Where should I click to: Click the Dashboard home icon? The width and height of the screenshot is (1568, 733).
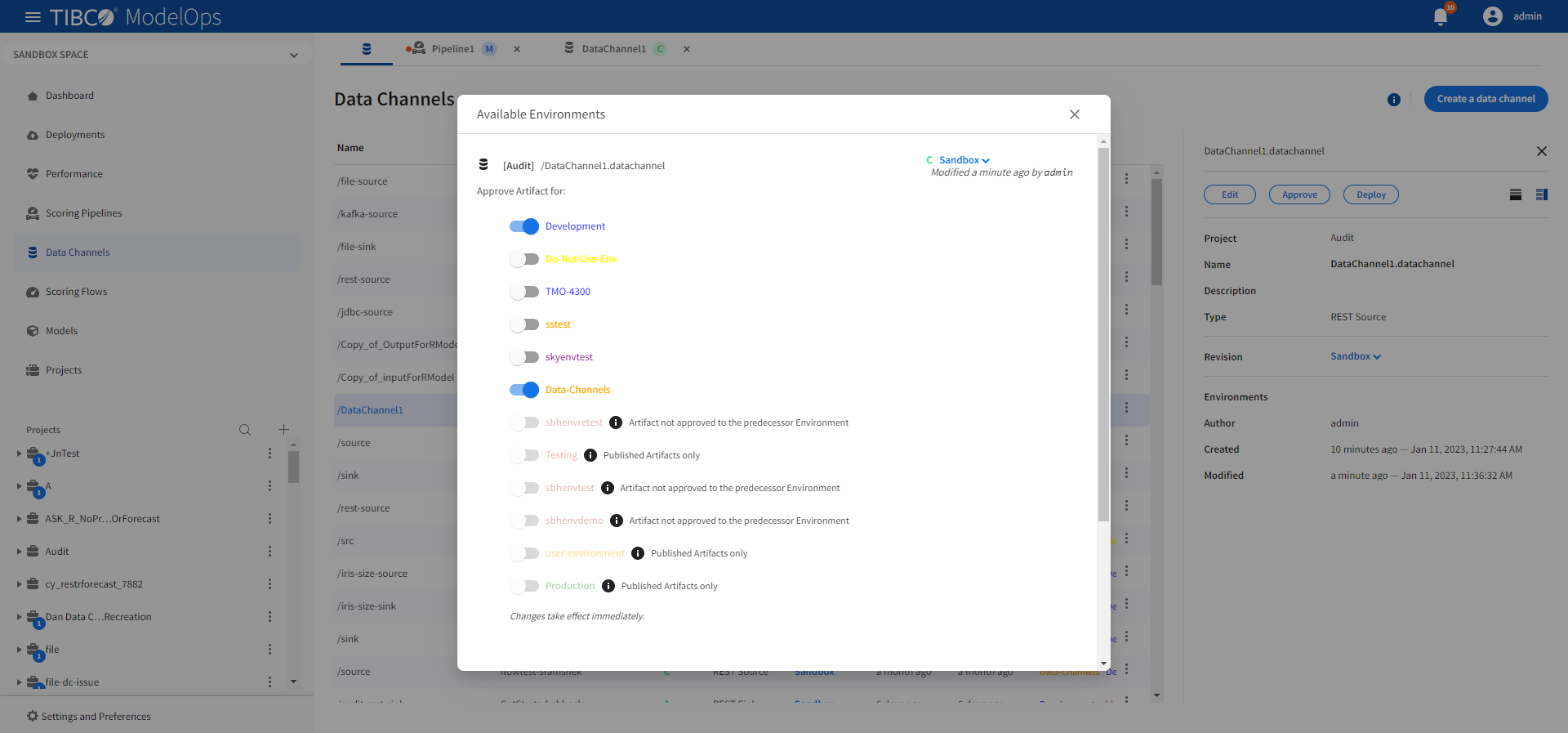pos(33,96)
